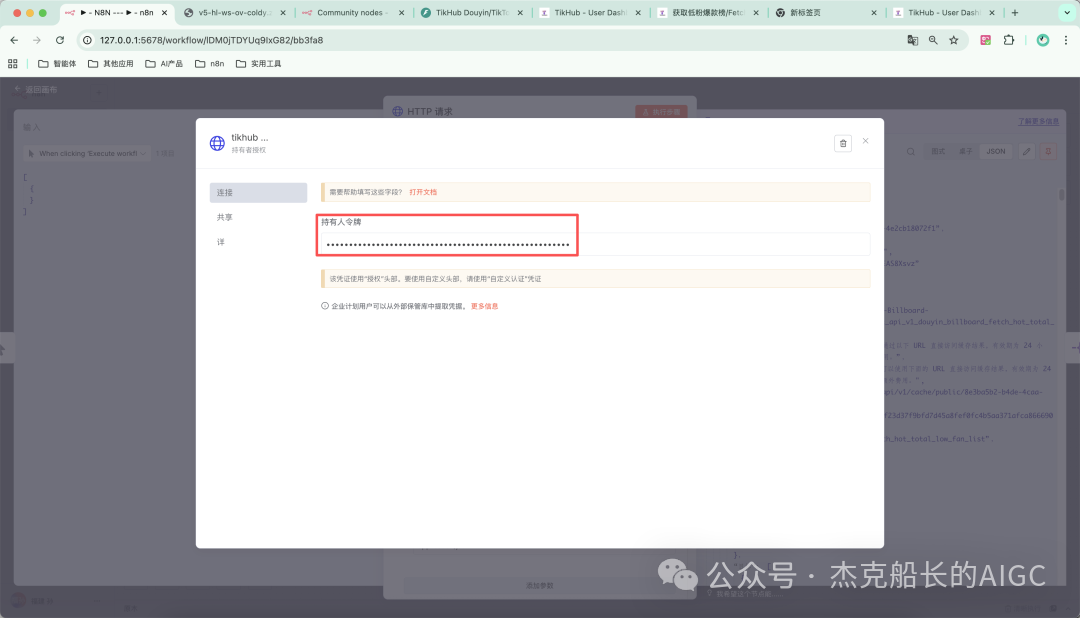Select the 连接 section in the sidebar

[x=258, y=192]
